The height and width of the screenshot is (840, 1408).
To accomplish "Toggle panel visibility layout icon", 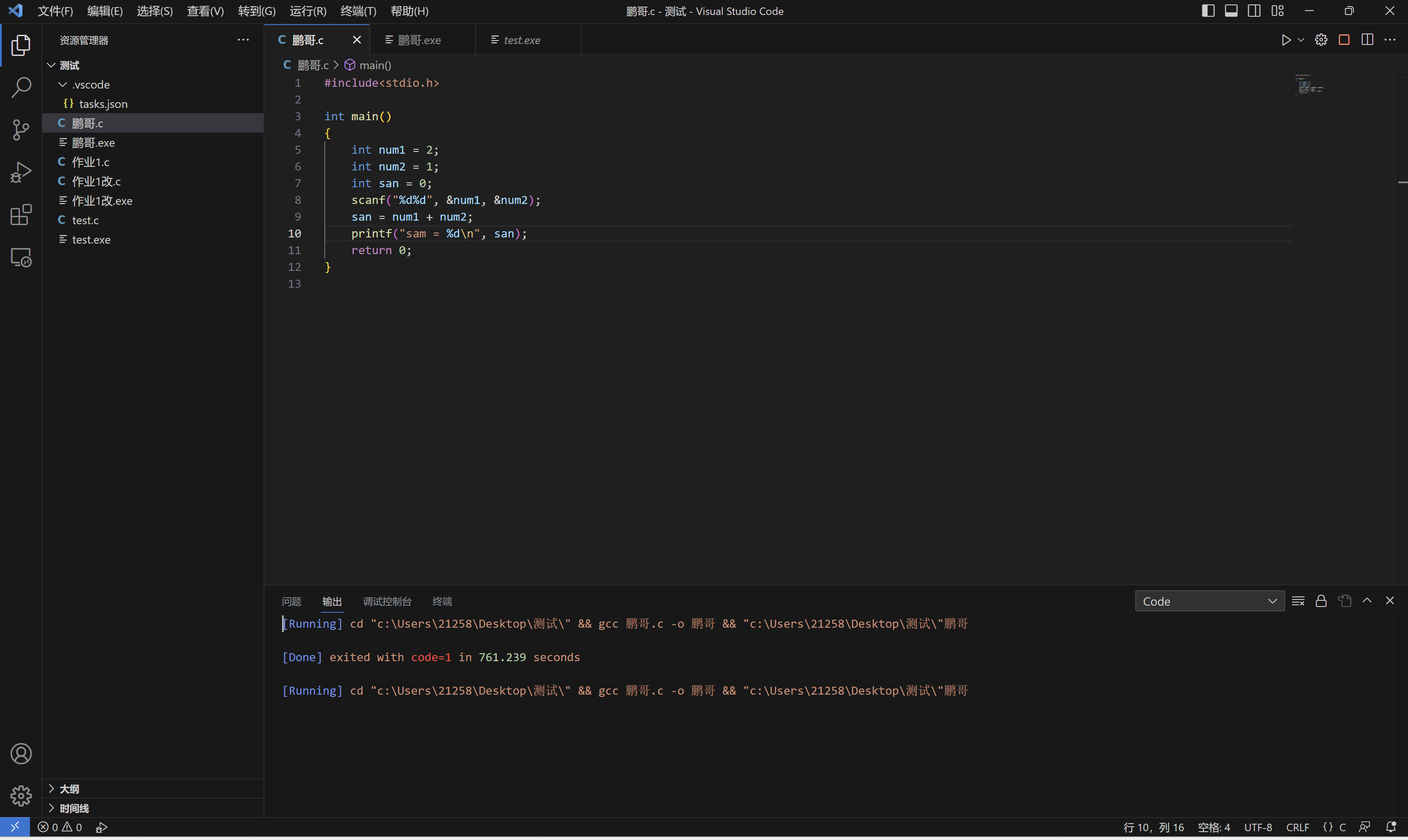I will (x=1231, y=11).
